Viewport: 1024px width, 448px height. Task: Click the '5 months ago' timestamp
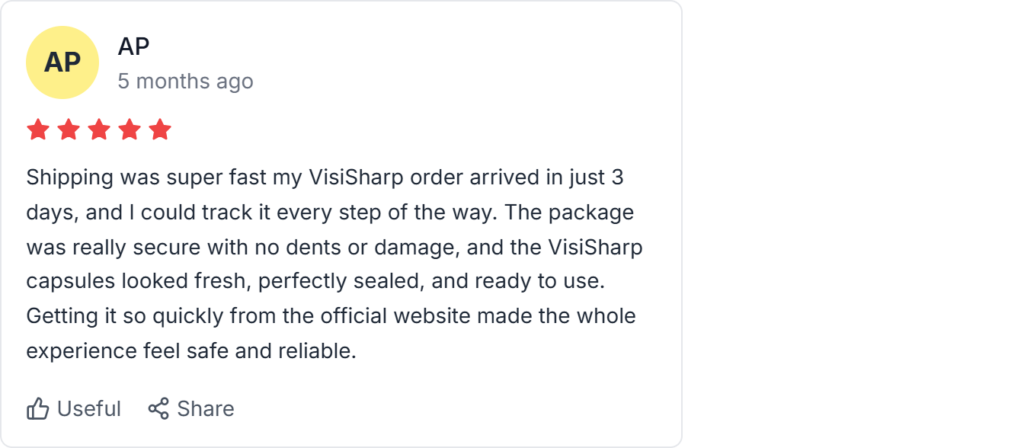point(185,81)
